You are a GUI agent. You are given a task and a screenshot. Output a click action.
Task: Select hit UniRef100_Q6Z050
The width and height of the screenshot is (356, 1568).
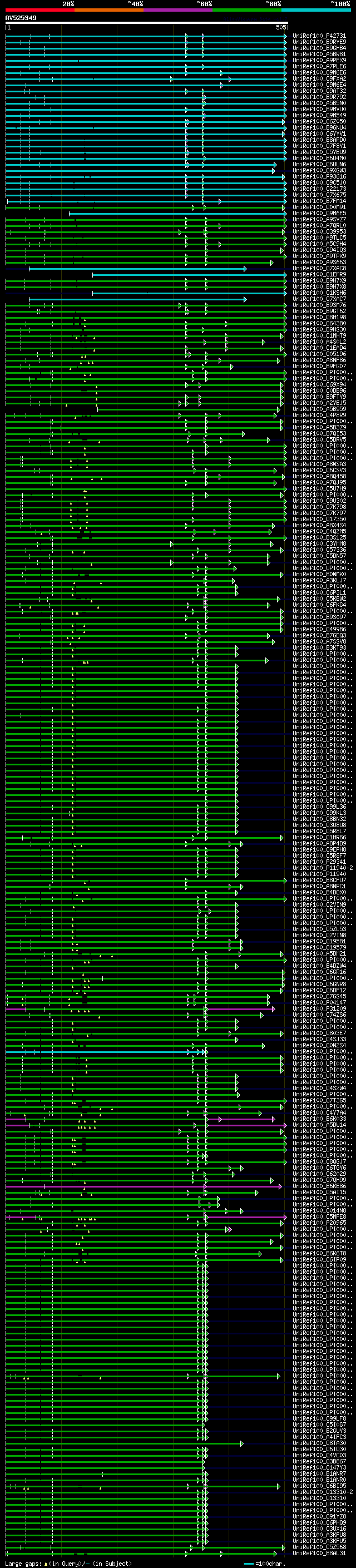(x=319, y=121)
